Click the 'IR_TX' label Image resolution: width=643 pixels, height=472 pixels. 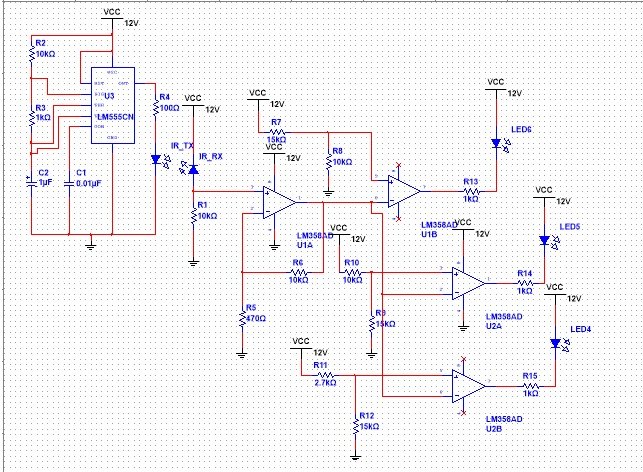tap(182, 146)
